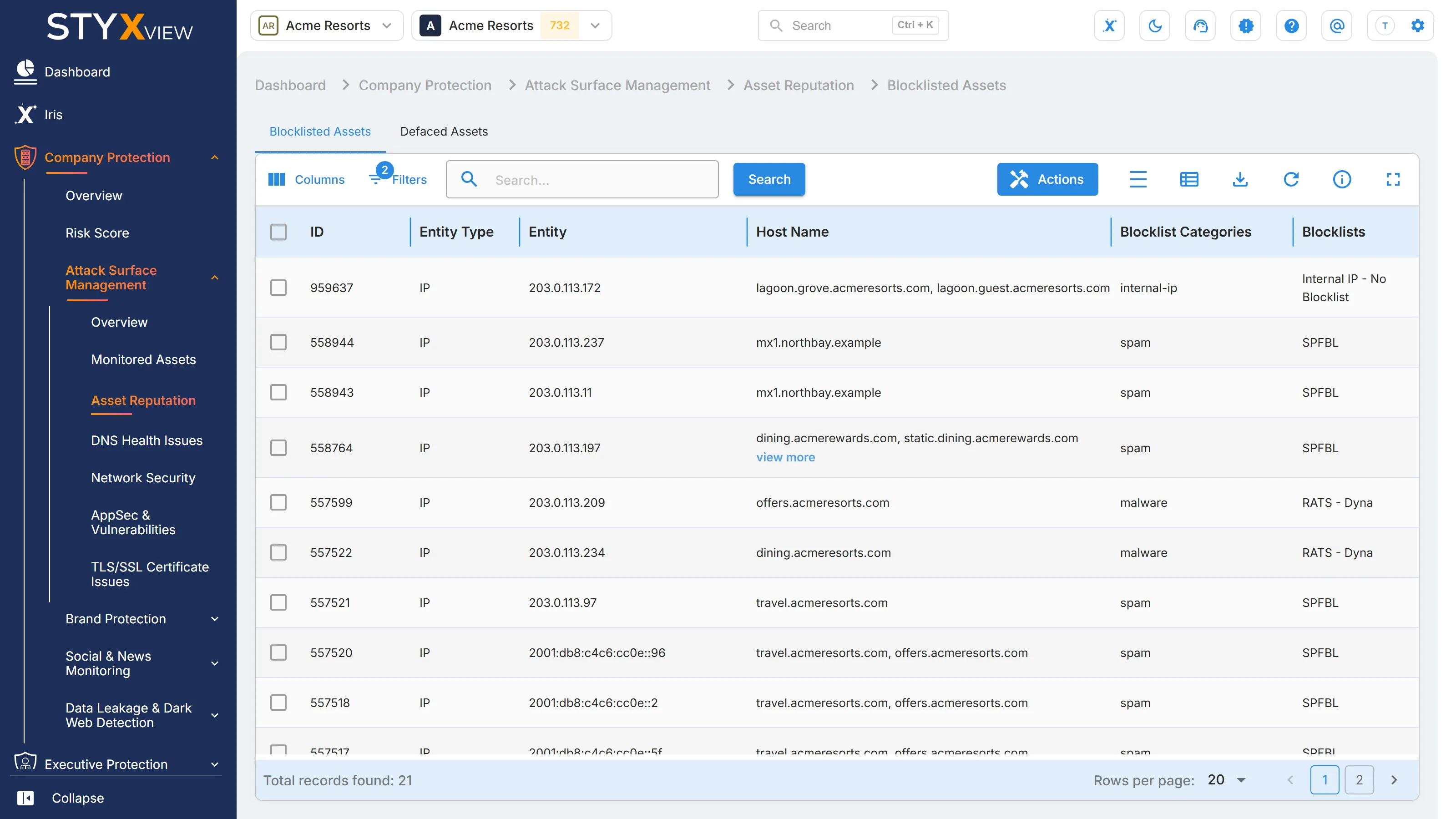The width and height of the screenshot is (1456, 819).
Task: Open Dashboard from sidebar
Action: [62, 72]
